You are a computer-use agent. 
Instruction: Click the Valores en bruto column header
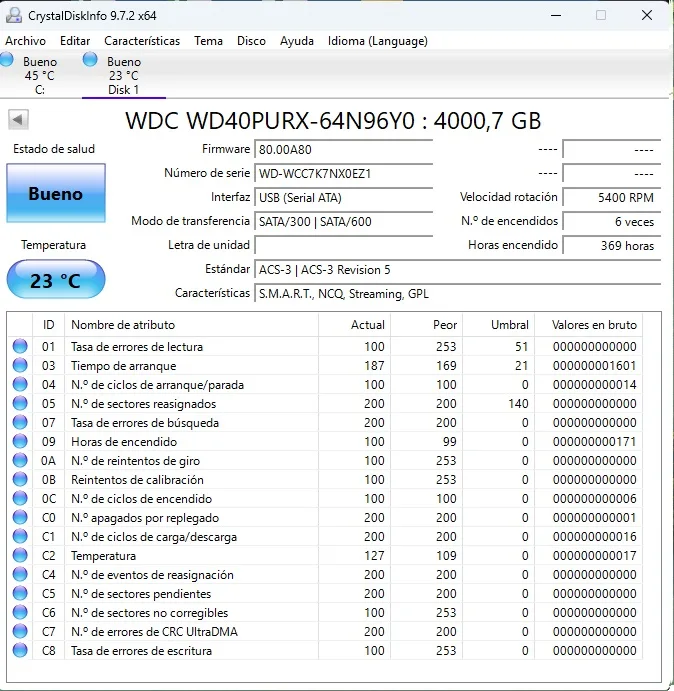[593, 325]
